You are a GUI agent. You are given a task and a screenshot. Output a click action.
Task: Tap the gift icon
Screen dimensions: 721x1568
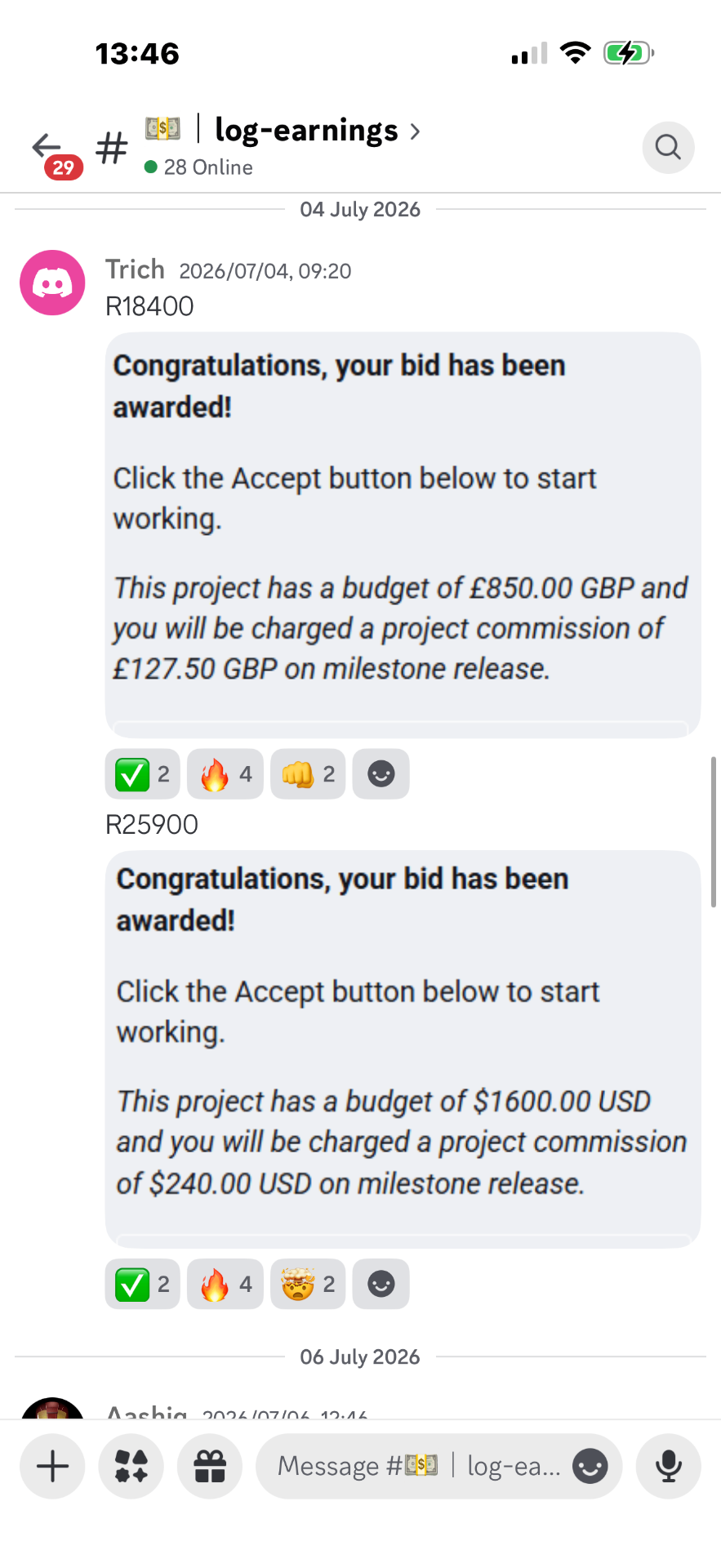pos(210,1466)
